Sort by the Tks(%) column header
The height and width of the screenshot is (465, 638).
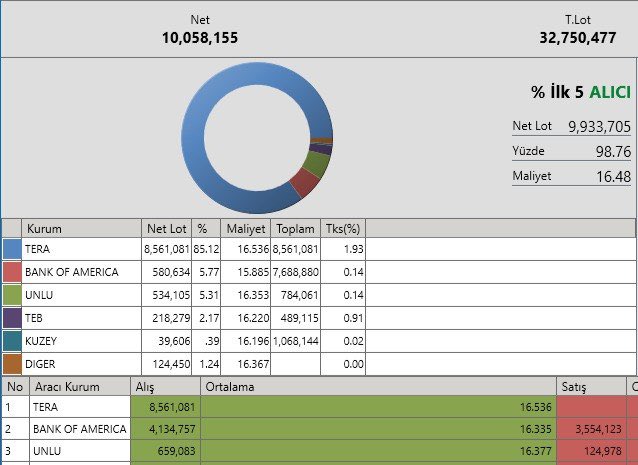[x=343, y=229]
